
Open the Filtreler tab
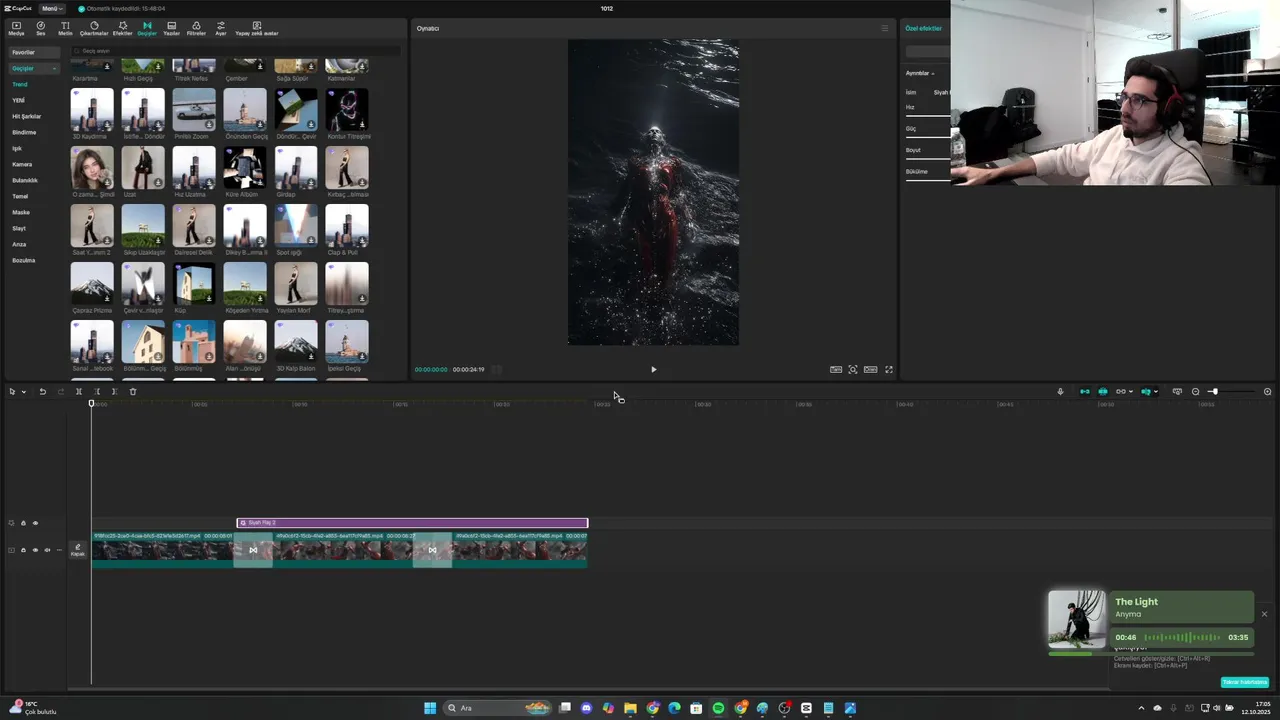click(196, 28)
